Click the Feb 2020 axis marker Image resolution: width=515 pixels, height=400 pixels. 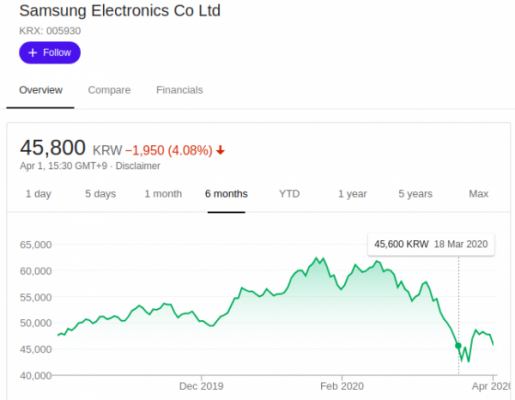coord(342,386)
